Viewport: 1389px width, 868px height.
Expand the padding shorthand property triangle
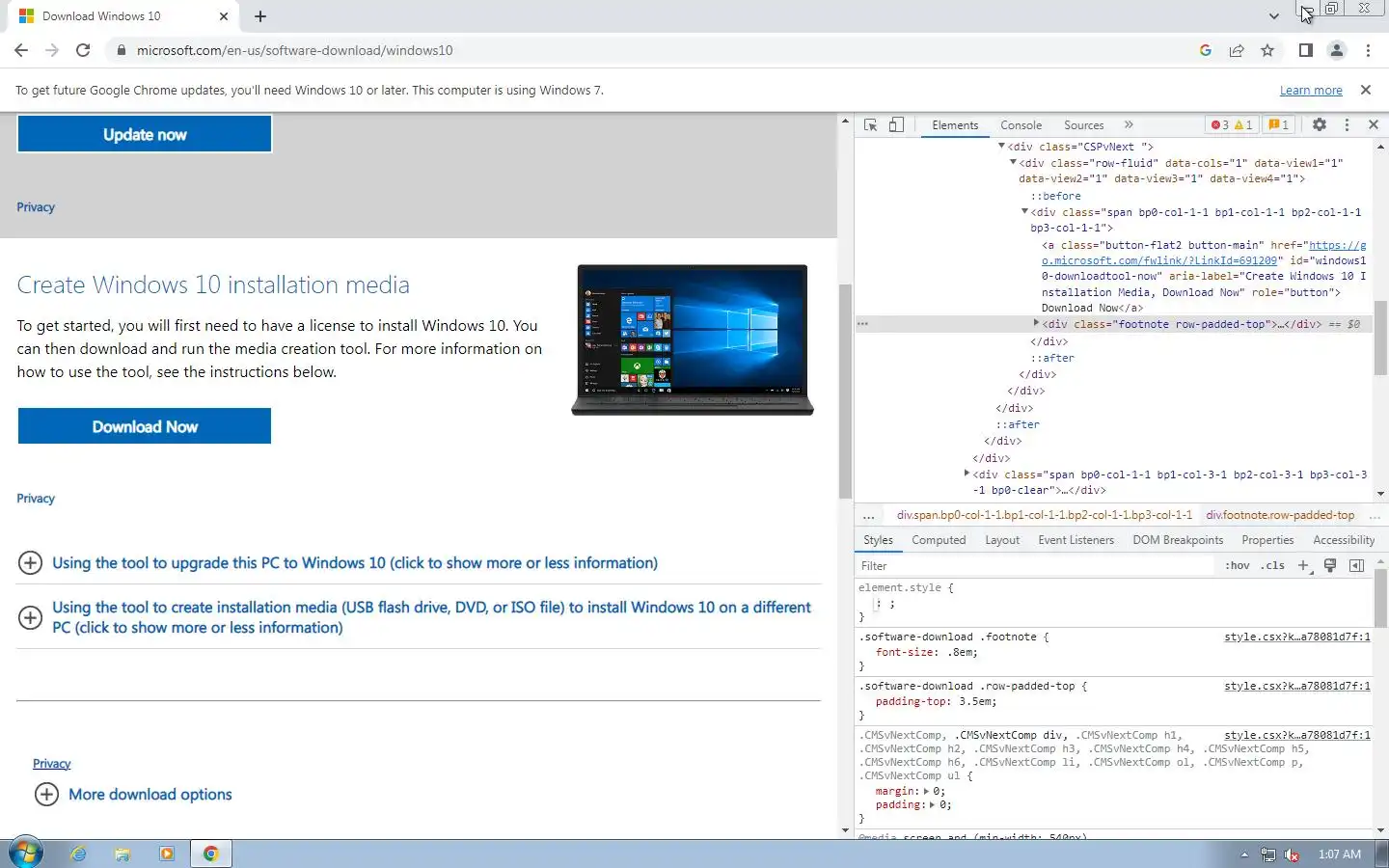click(934, 804)
